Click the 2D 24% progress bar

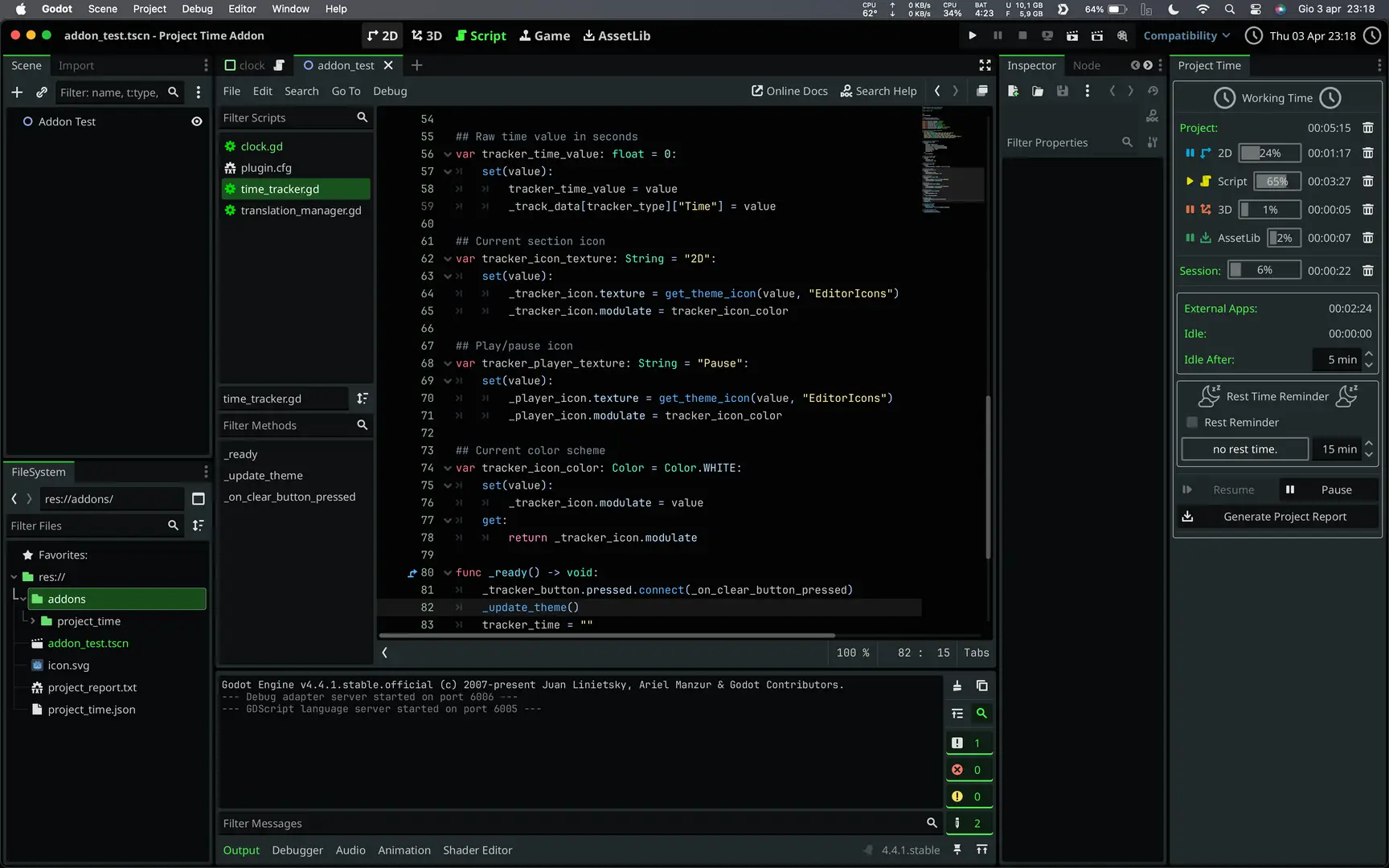pos(1269,153)
